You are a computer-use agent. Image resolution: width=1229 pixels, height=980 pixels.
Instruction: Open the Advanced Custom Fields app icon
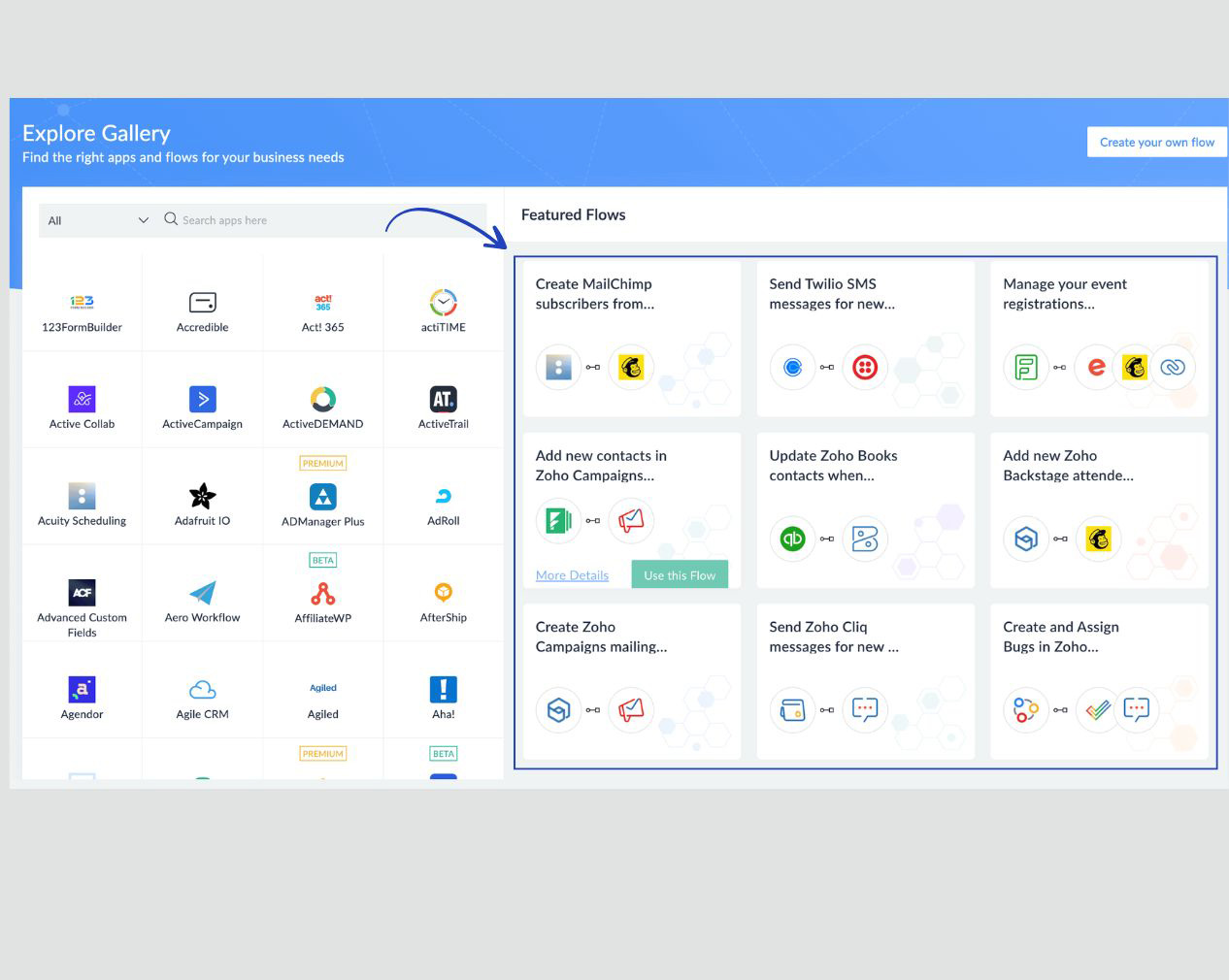[82, 593]
